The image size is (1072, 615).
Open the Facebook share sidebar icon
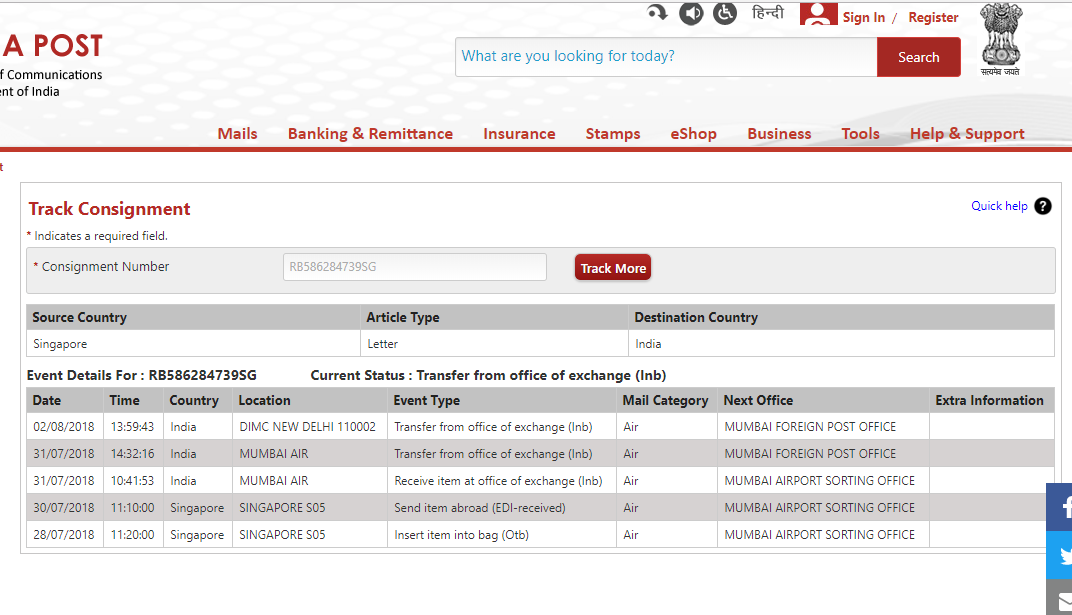[1059, 506]
